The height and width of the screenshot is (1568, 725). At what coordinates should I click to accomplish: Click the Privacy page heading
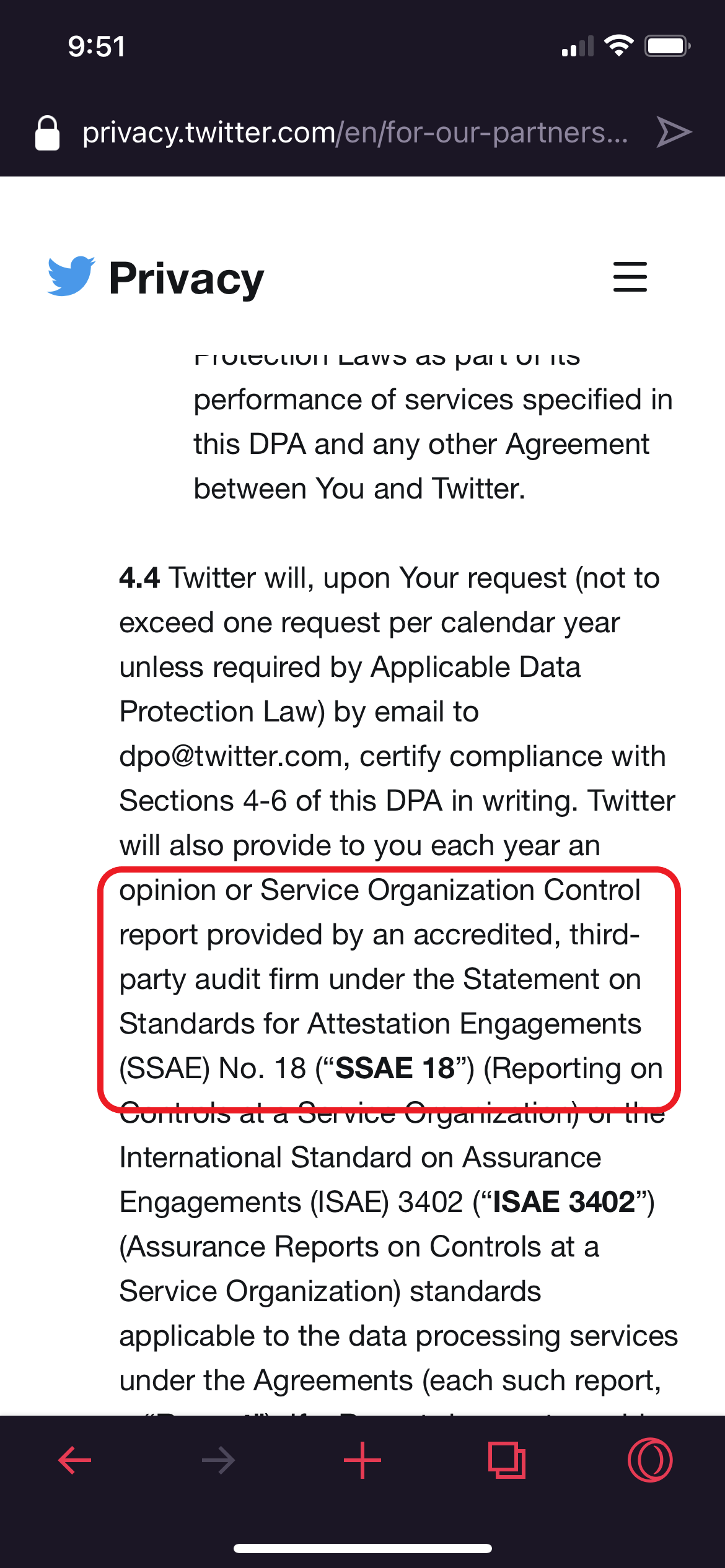click(x=187, y=278)
